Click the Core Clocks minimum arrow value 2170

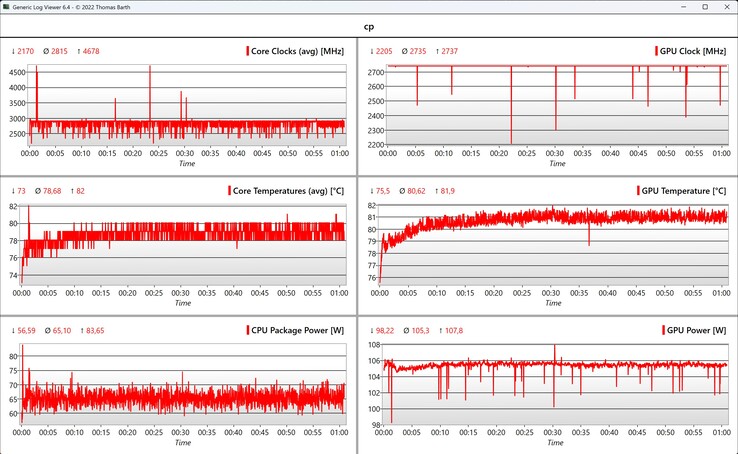(27, 51)
